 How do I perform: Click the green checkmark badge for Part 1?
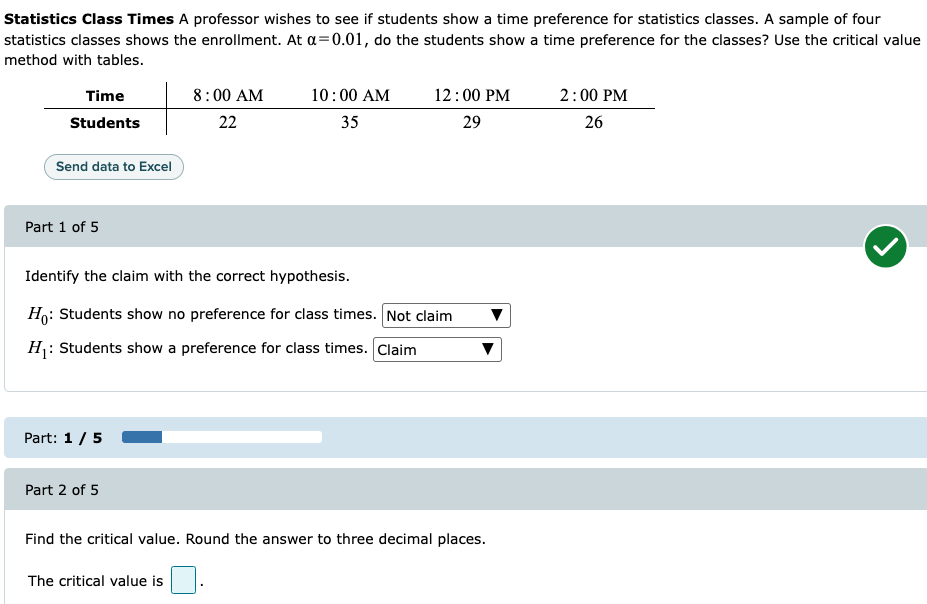884,246
